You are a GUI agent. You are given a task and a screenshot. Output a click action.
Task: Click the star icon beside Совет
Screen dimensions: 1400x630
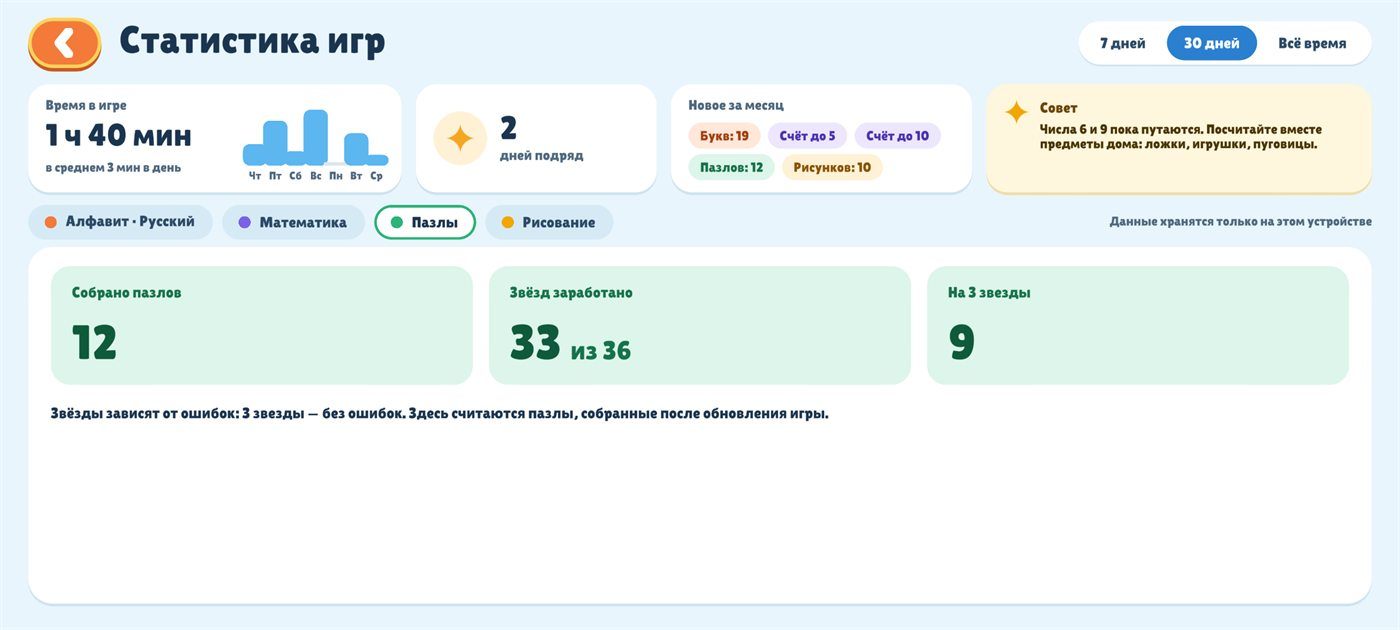point(1016,112)
